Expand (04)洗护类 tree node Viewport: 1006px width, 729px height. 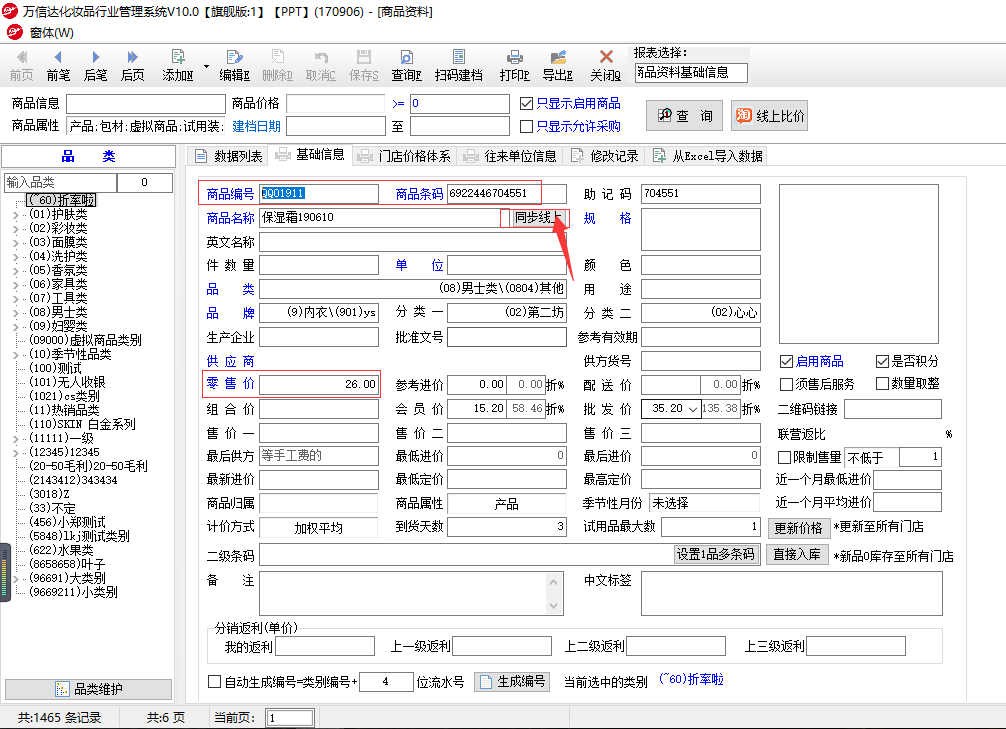pyautogui.click(x=16, y=257)
